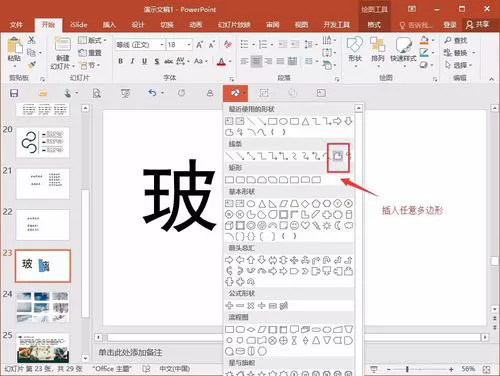This screenshot has height=376, width=500.
Task: Expand the font color dropdown arrow
Action: click(x=230, y=62)
